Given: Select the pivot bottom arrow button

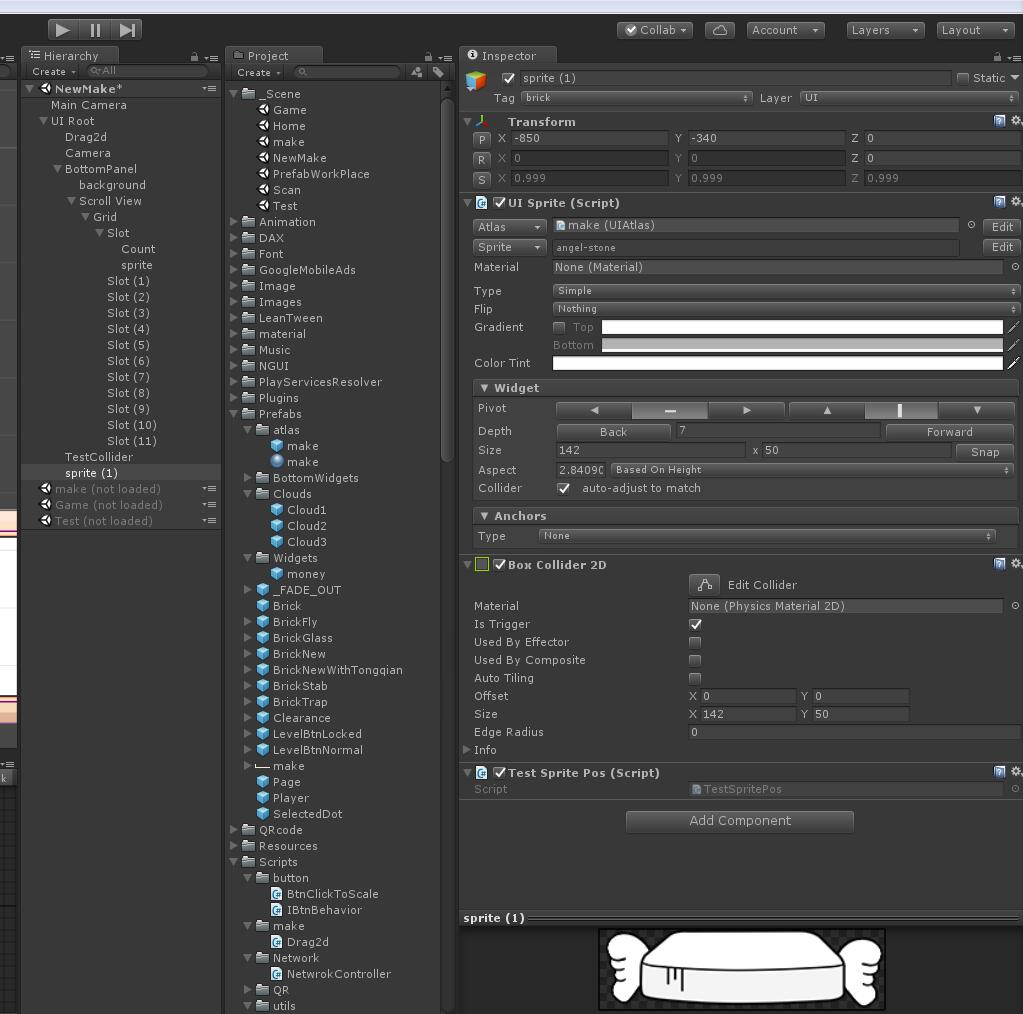Looking at the screenshot, I should pyautogui.click(x=977, y=410).
